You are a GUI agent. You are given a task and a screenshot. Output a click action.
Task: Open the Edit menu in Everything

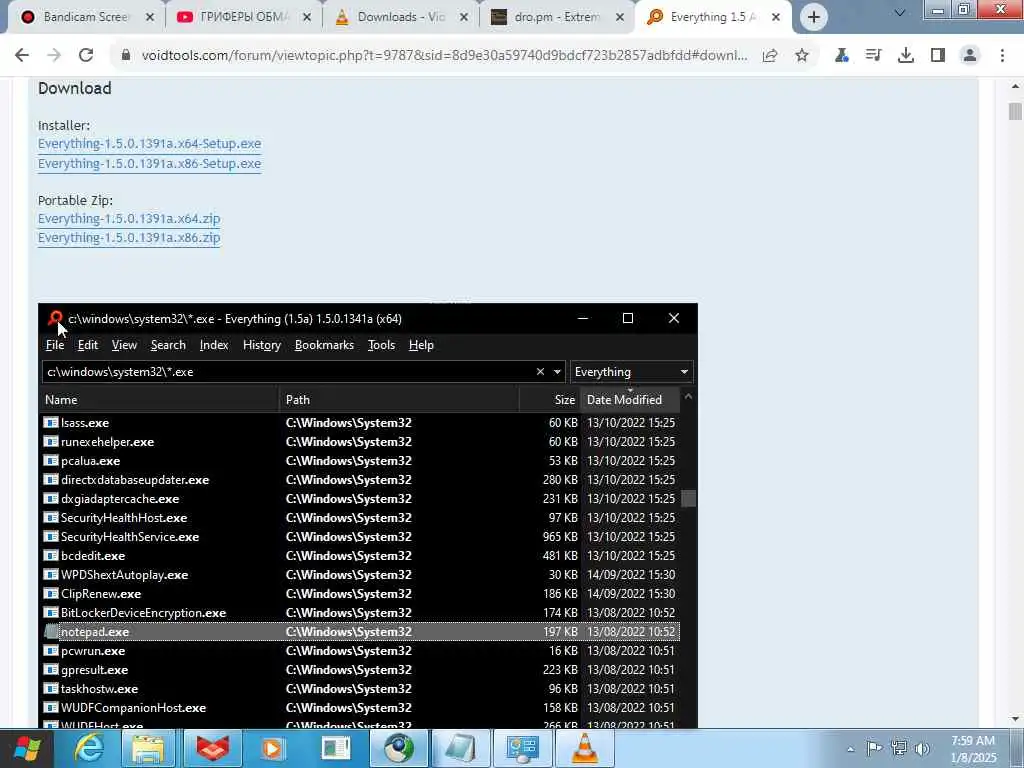pos(88,345)
